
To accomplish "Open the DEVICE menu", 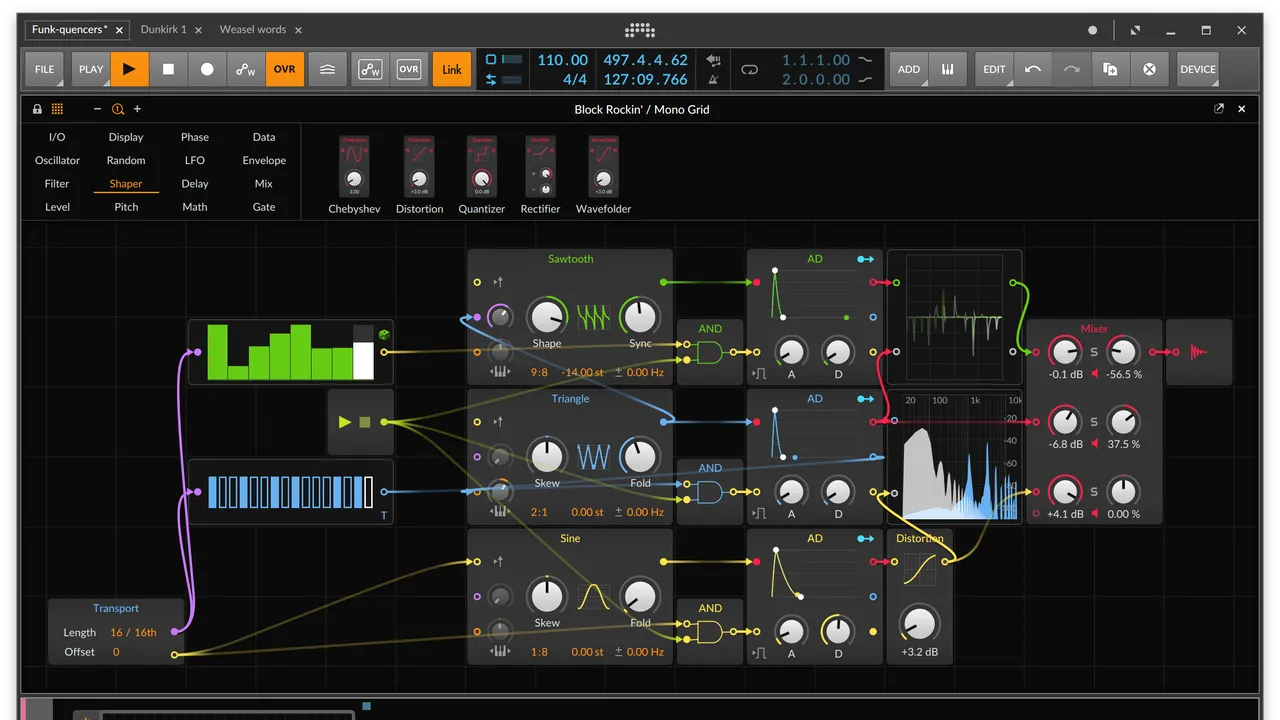I will pyautogui.click(x=1198, y=69).
